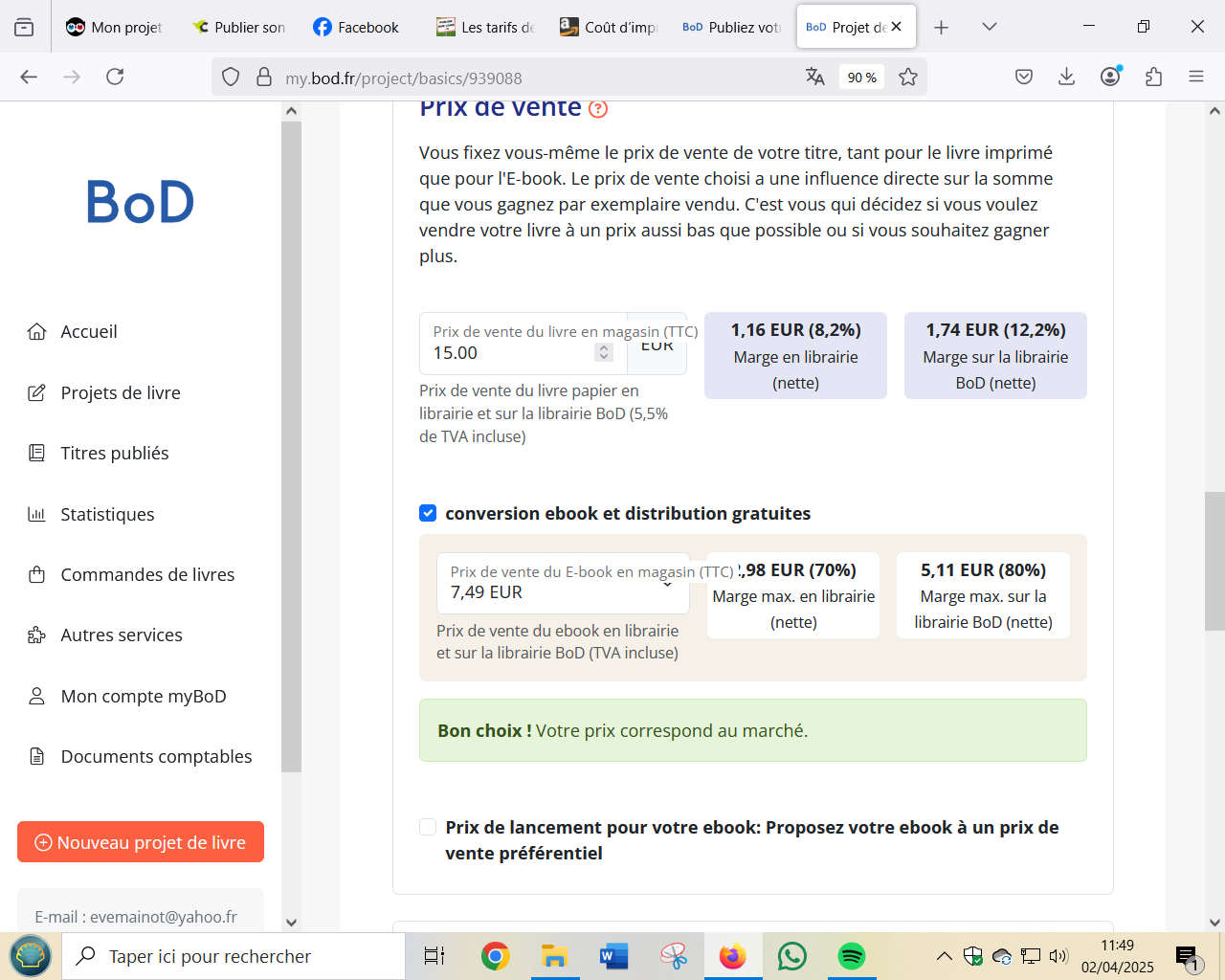
Task: Click the BoD logo in sidebar
Action: coord(140,202)
